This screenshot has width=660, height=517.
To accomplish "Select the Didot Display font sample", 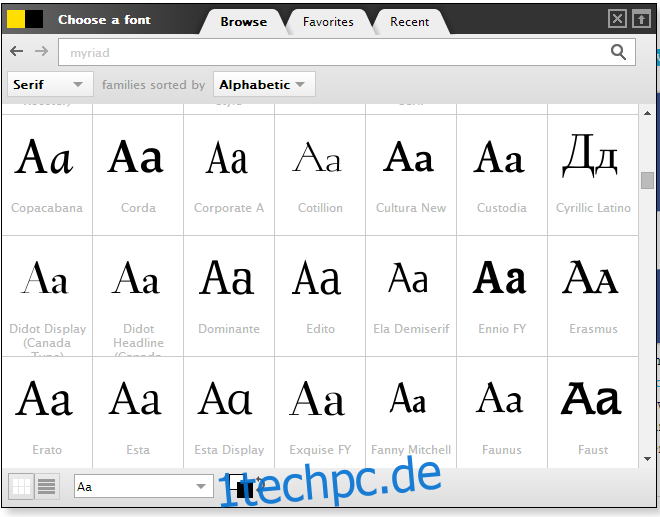I will tap(47, 296).
